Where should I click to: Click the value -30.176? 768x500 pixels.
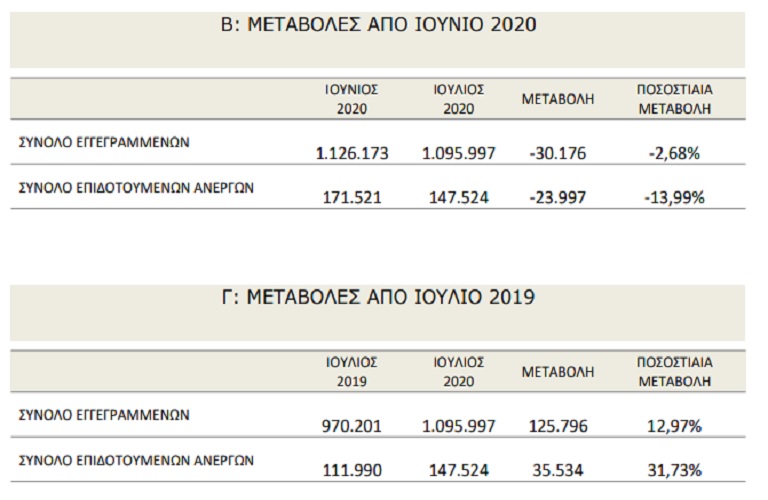click(x=558, y=154)
